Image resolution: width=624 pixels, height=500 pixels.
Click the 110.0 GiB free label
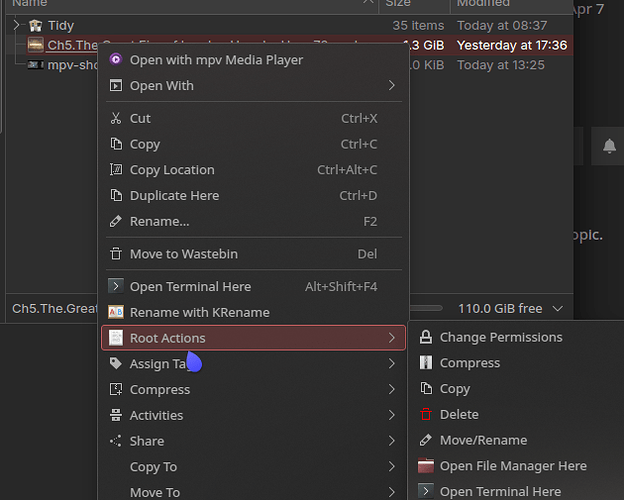click(500, 309)
